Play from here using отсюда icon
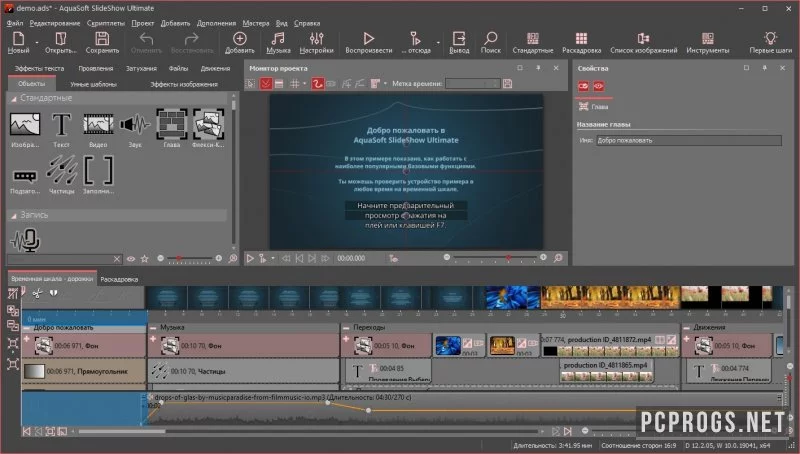Image resolution: width=800 pixels, height=454 pixels. pos(415,39)
